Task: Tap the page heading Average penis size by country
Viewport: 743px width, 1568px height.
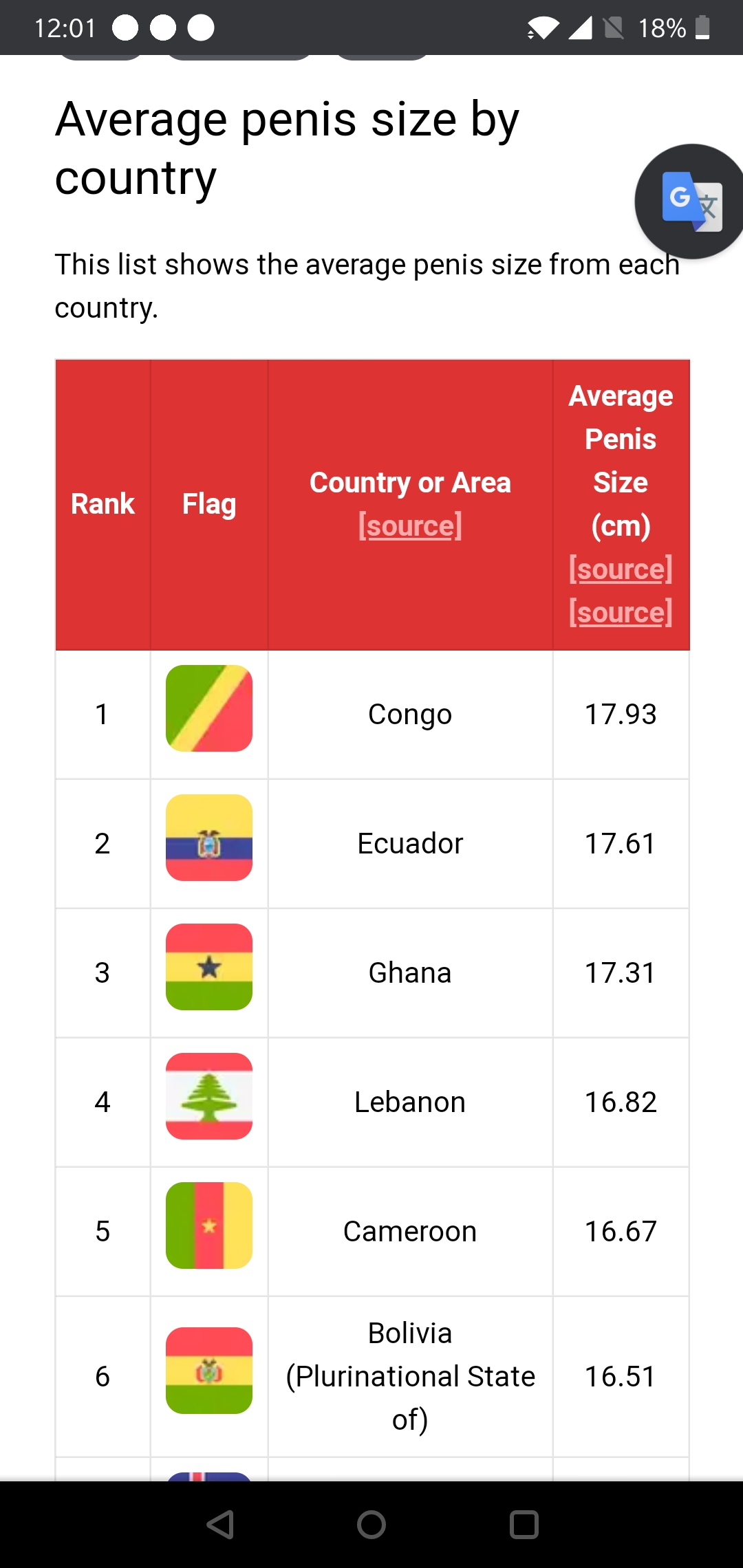Action: (x=287, y=148)
